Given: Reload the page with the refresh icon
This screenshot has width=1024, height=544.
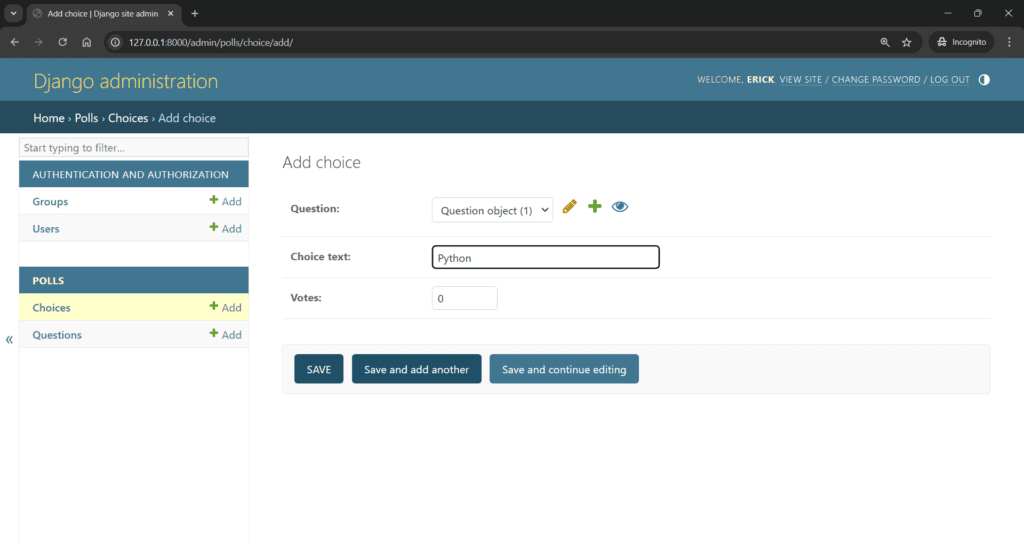Looking at the screenshot, I should click(63, 42).
